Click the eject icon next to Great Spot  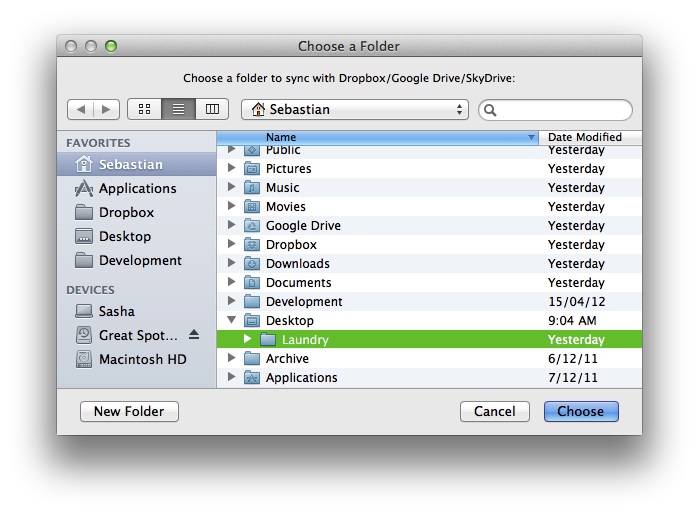[194, 335]
